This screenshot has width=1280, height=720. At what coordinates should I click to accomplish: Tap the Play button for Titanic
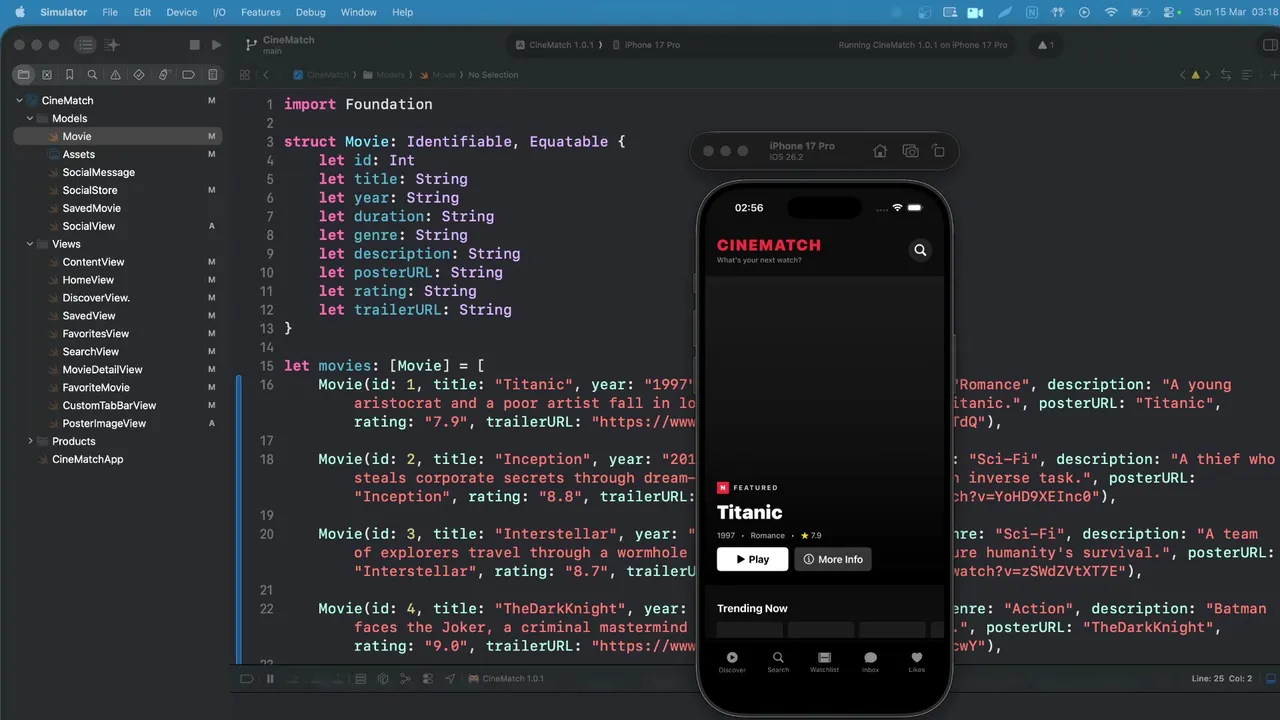click(752, 559)
